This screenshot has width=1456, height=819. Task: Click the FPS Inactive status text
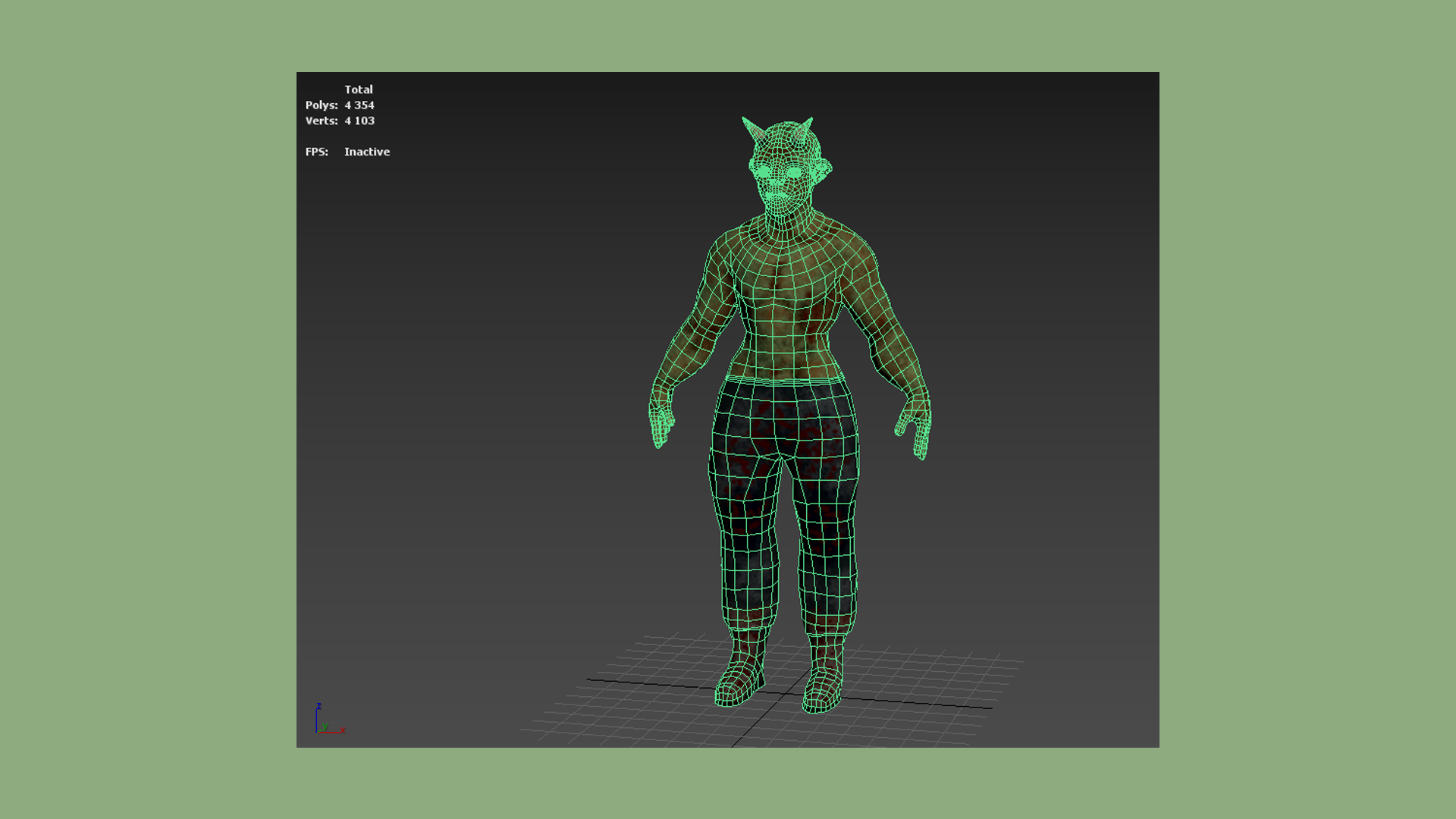[x=366, y=152]
